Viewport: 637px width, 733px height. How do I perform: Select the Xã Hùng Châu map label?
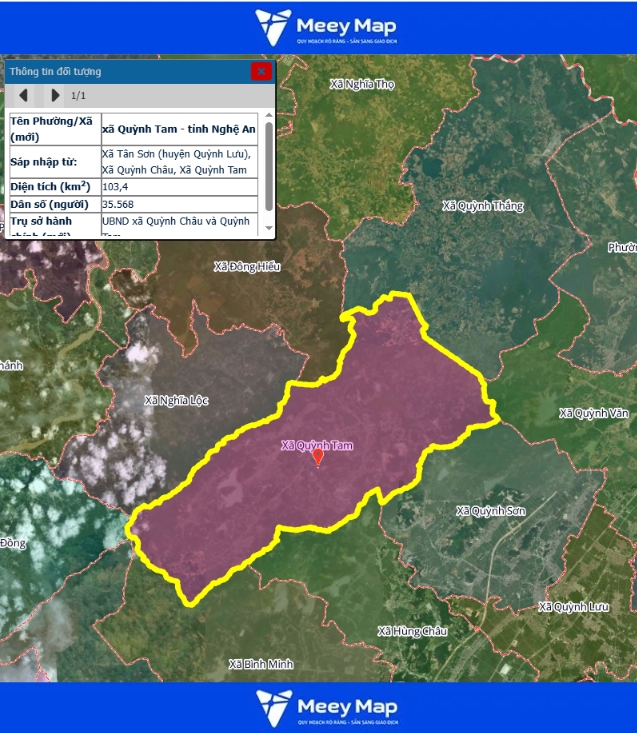click(412, 631)
